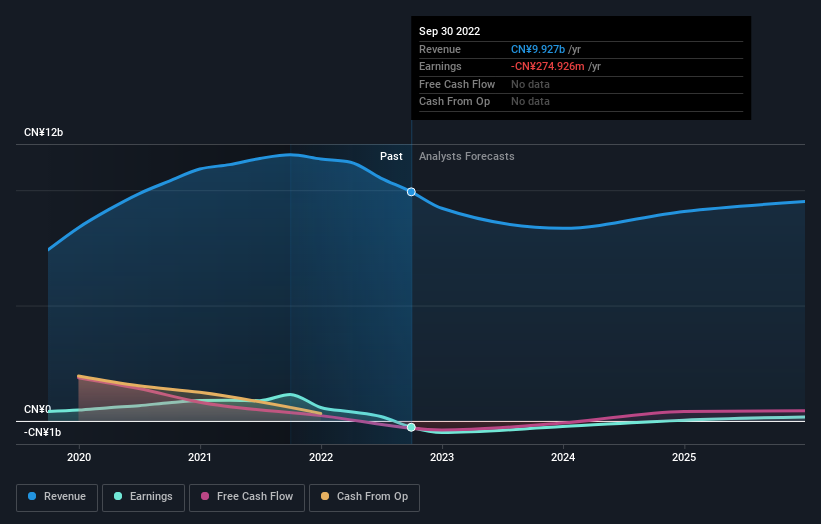Viewport: 821px width, 524px height.
Task: Click the Free Cash Flow tooltip row label
Action: 457,84
